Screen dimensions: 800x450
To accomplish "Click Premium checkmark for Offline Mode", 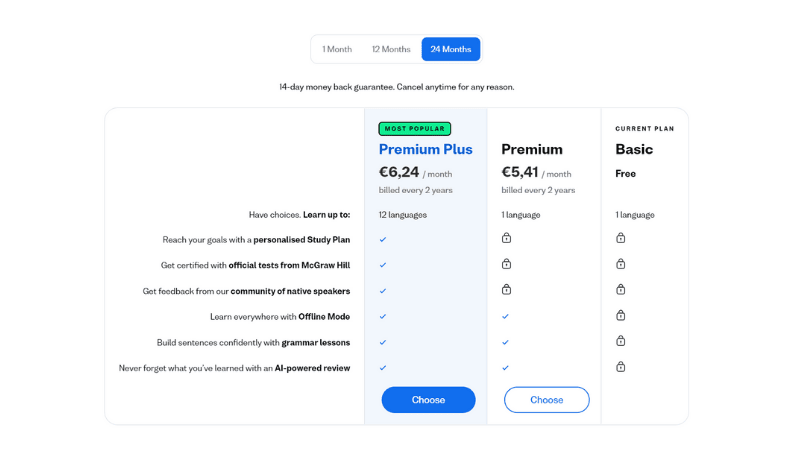I will click(x=505, y=317).
